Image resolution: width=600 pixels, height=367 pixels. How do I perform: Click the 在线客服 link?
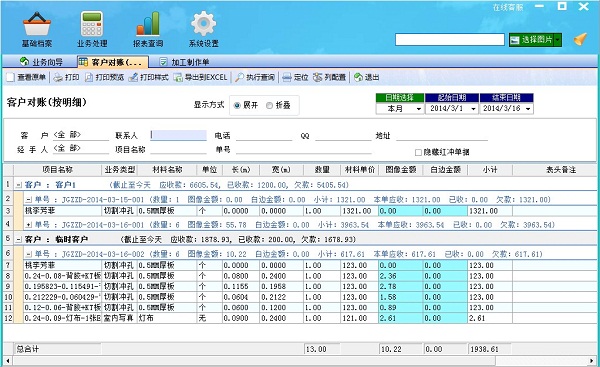508,7
